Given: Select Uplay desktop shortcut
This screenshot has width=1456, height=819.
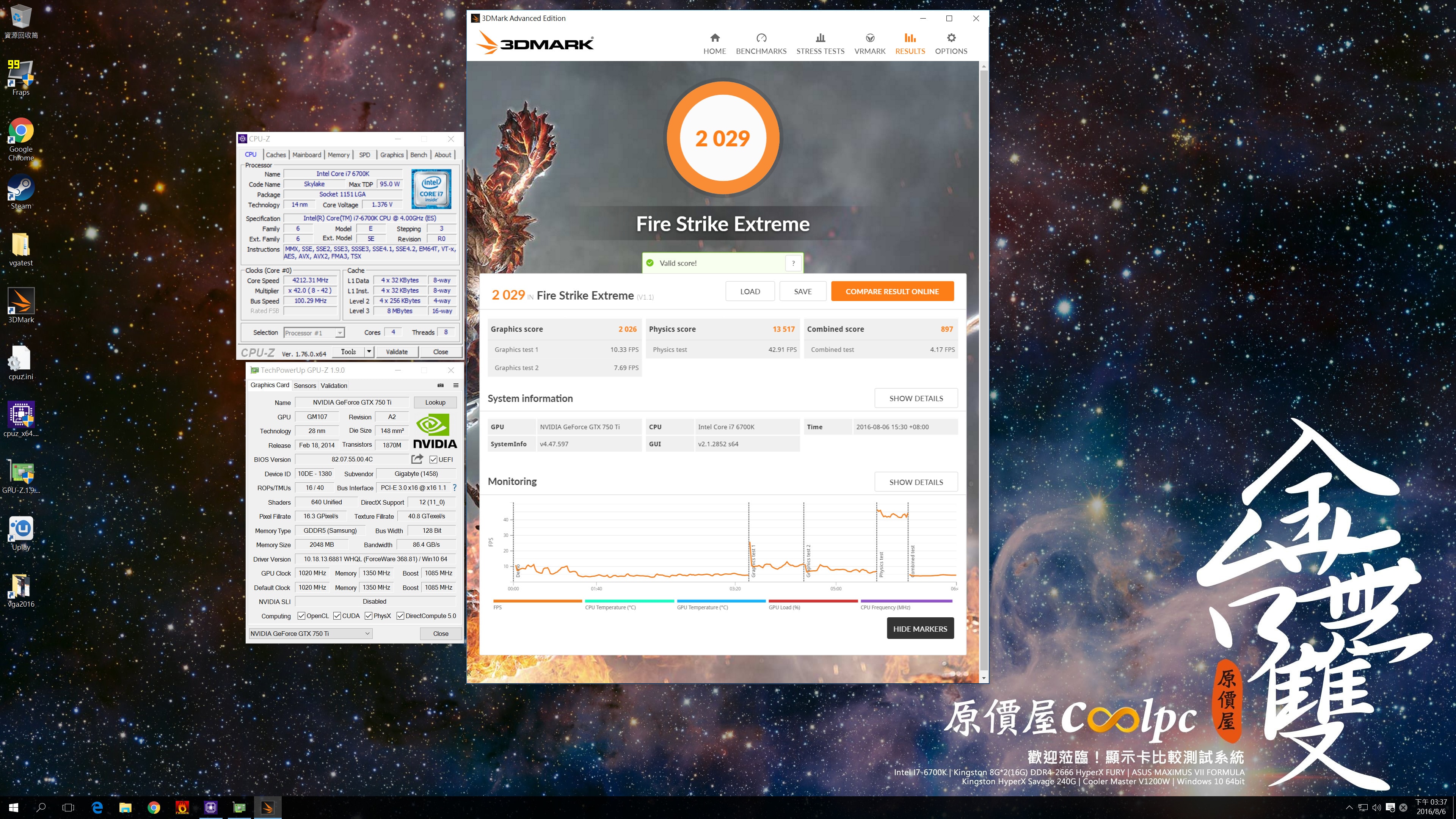Looking at the screenshot, I should [x=21, y=533].
